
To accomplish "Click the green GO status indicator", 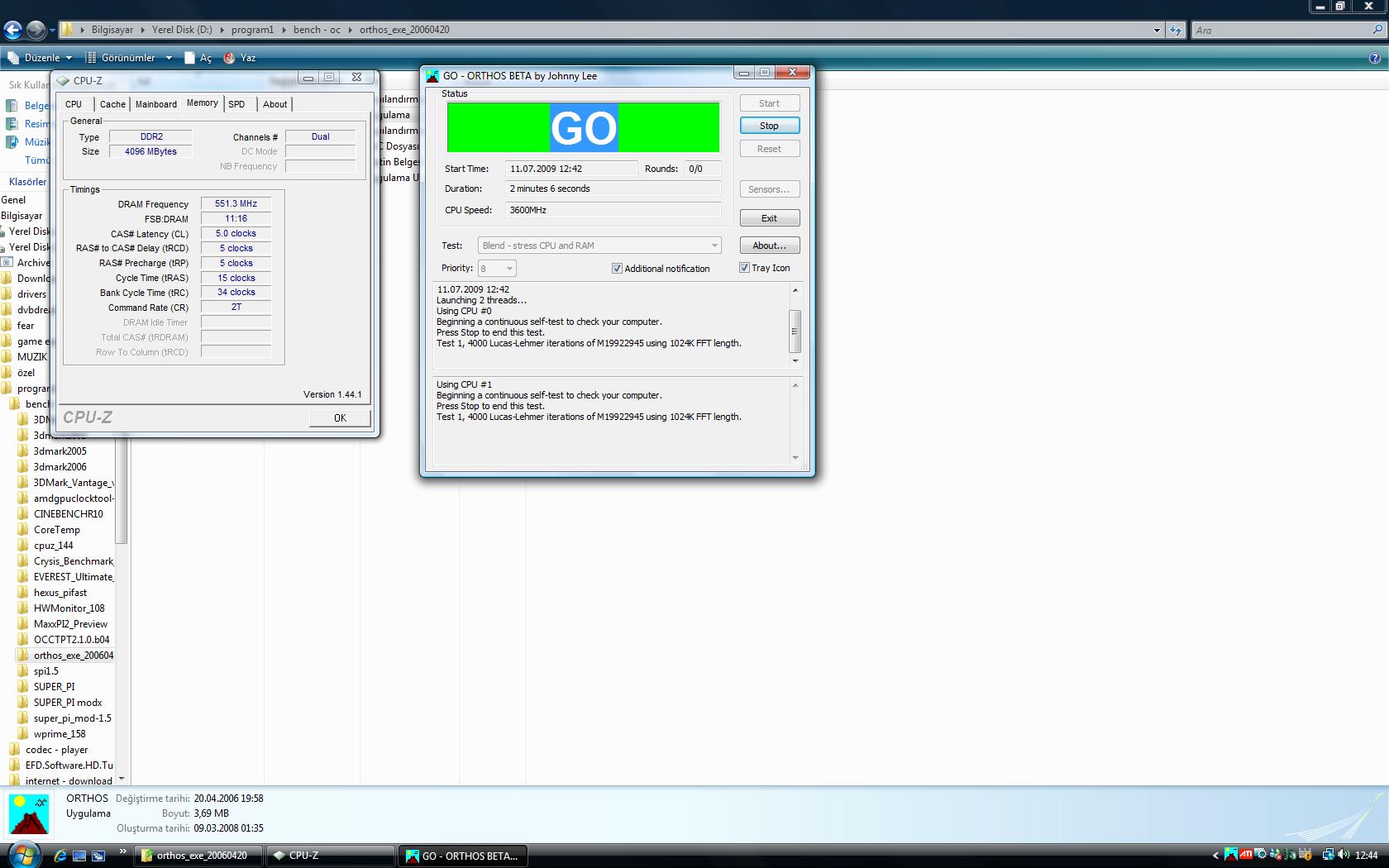I will 584,127.
